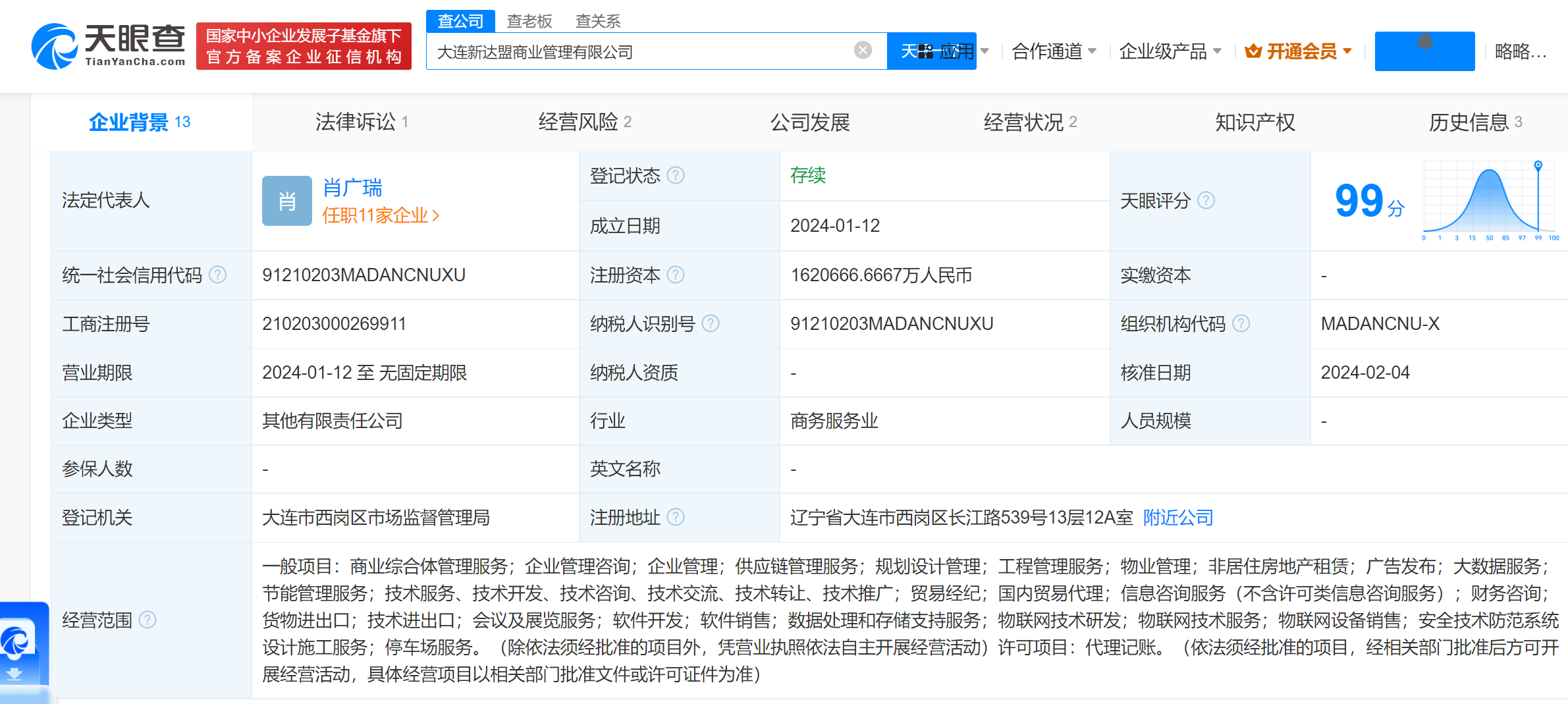Switch to the 经营风险 tab
1568x704 pixels.
[x=584, y=122]
